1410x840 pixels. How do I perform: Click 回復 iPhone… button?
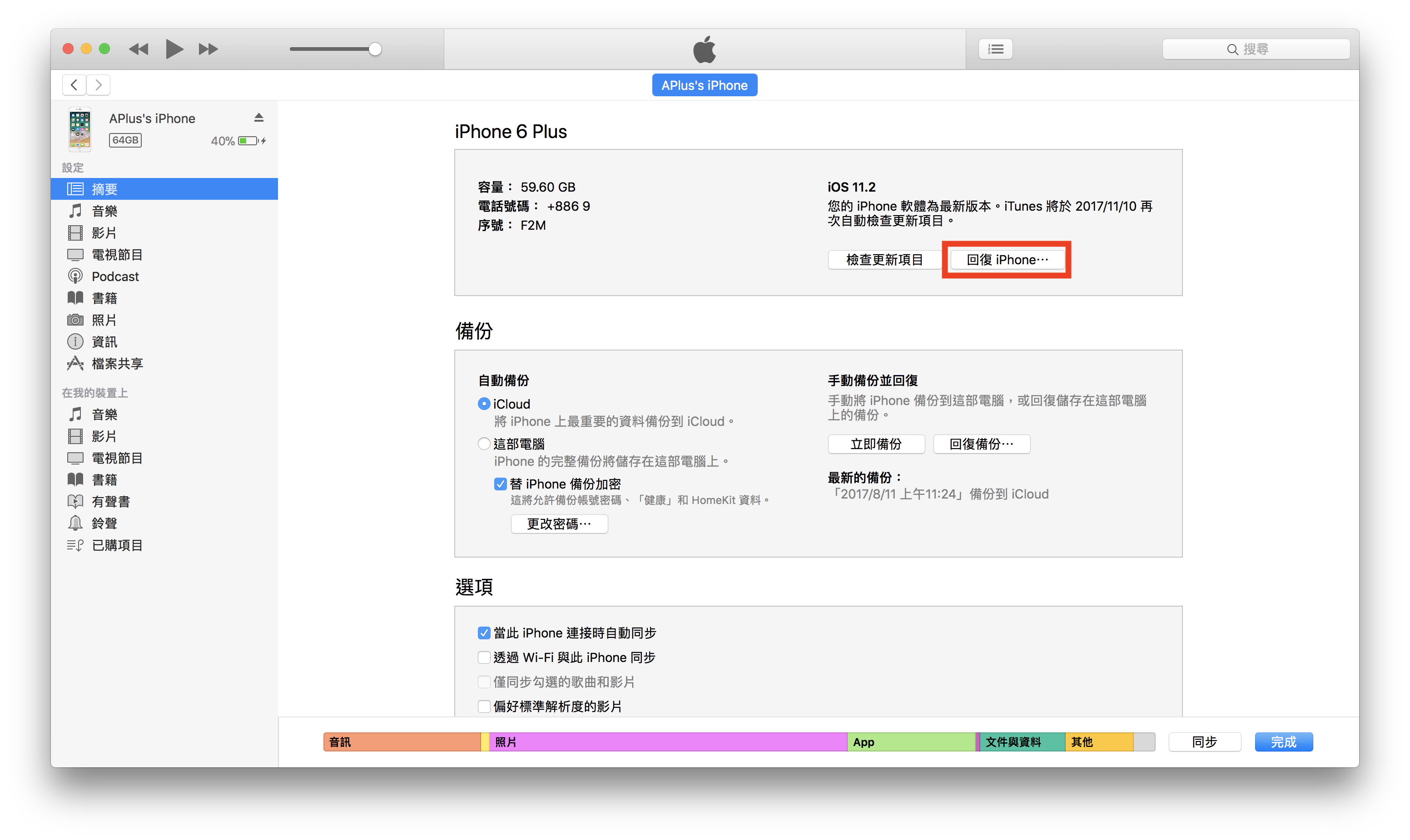click(1008, 260)
